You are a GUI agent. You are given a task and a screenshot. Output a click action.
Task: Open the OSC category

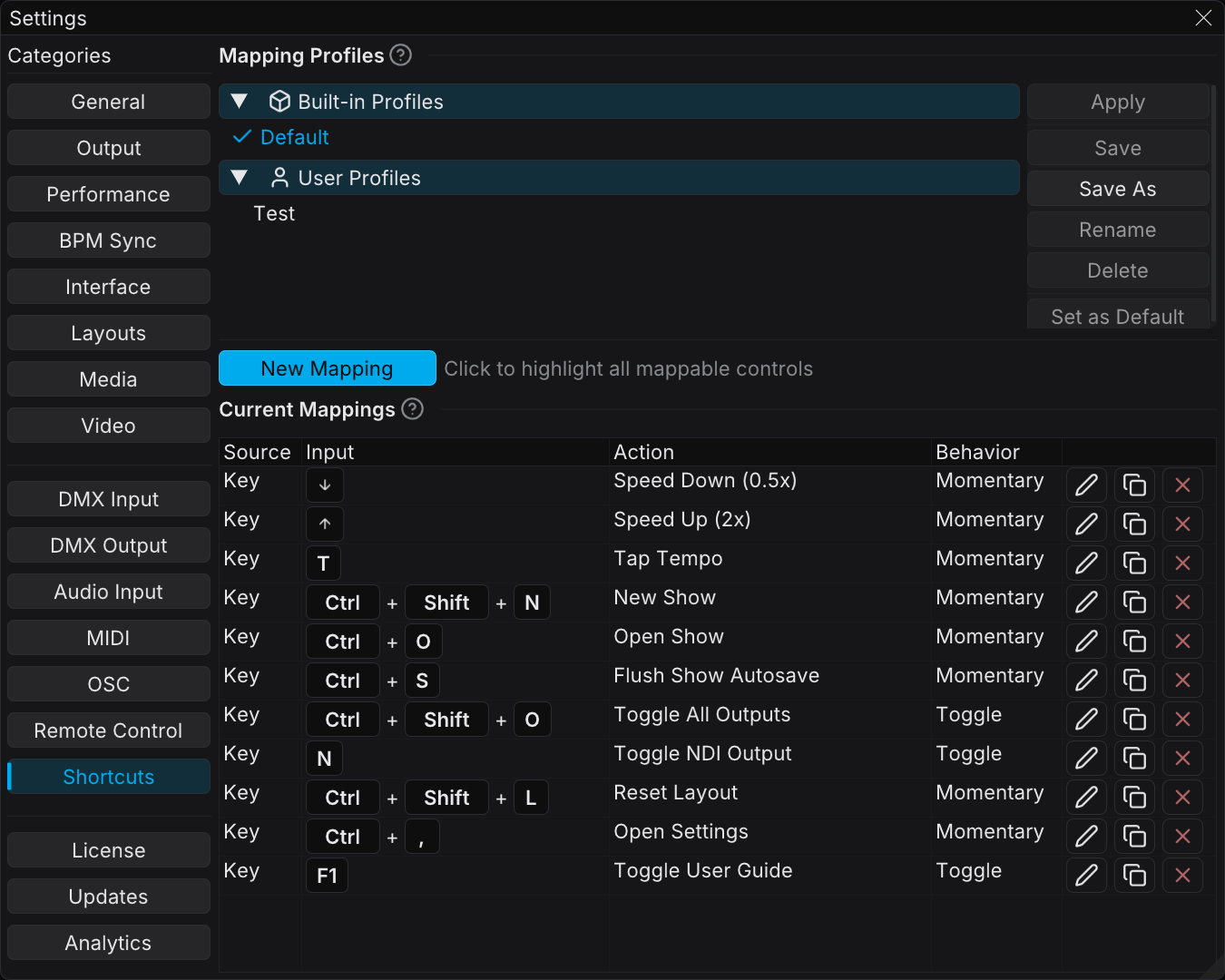109,684
